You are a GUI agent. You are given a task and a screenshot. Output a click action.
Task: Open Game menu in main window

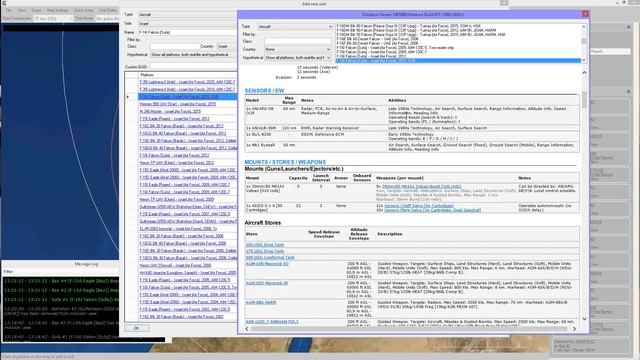tap(36, 10)
